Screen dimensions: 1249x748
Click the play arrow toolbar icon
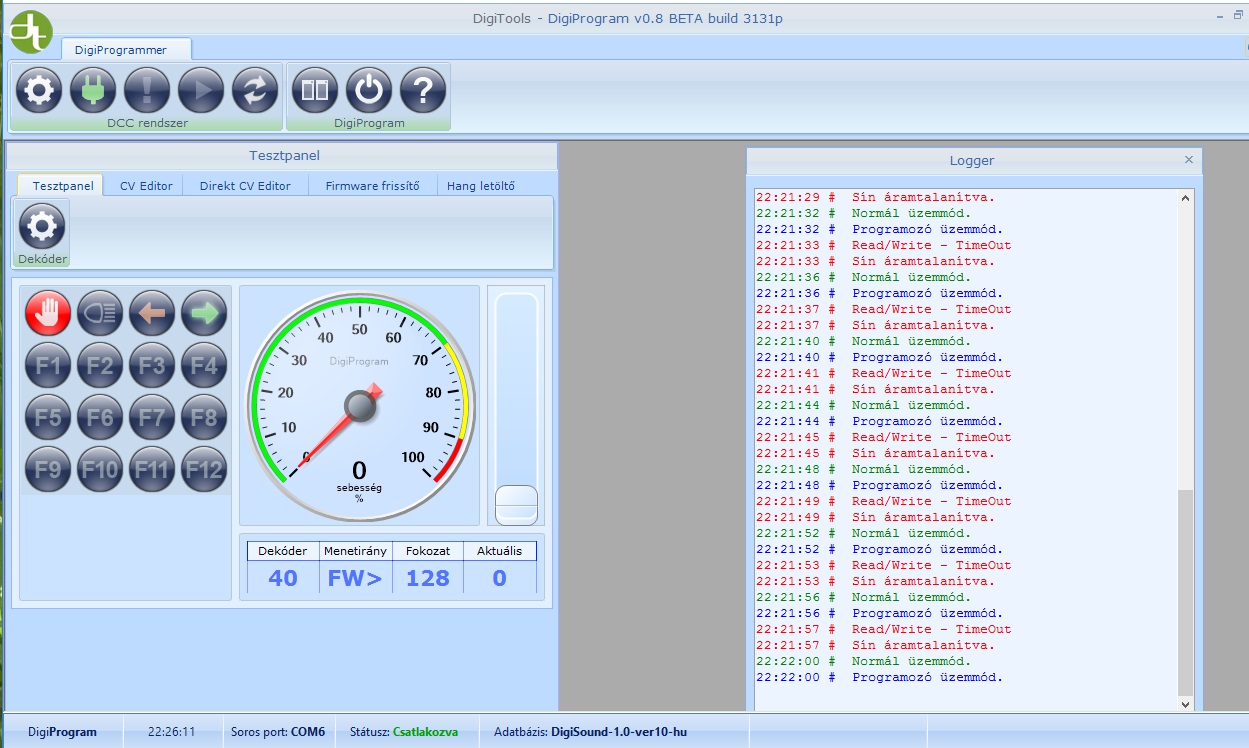click(201, 91)
